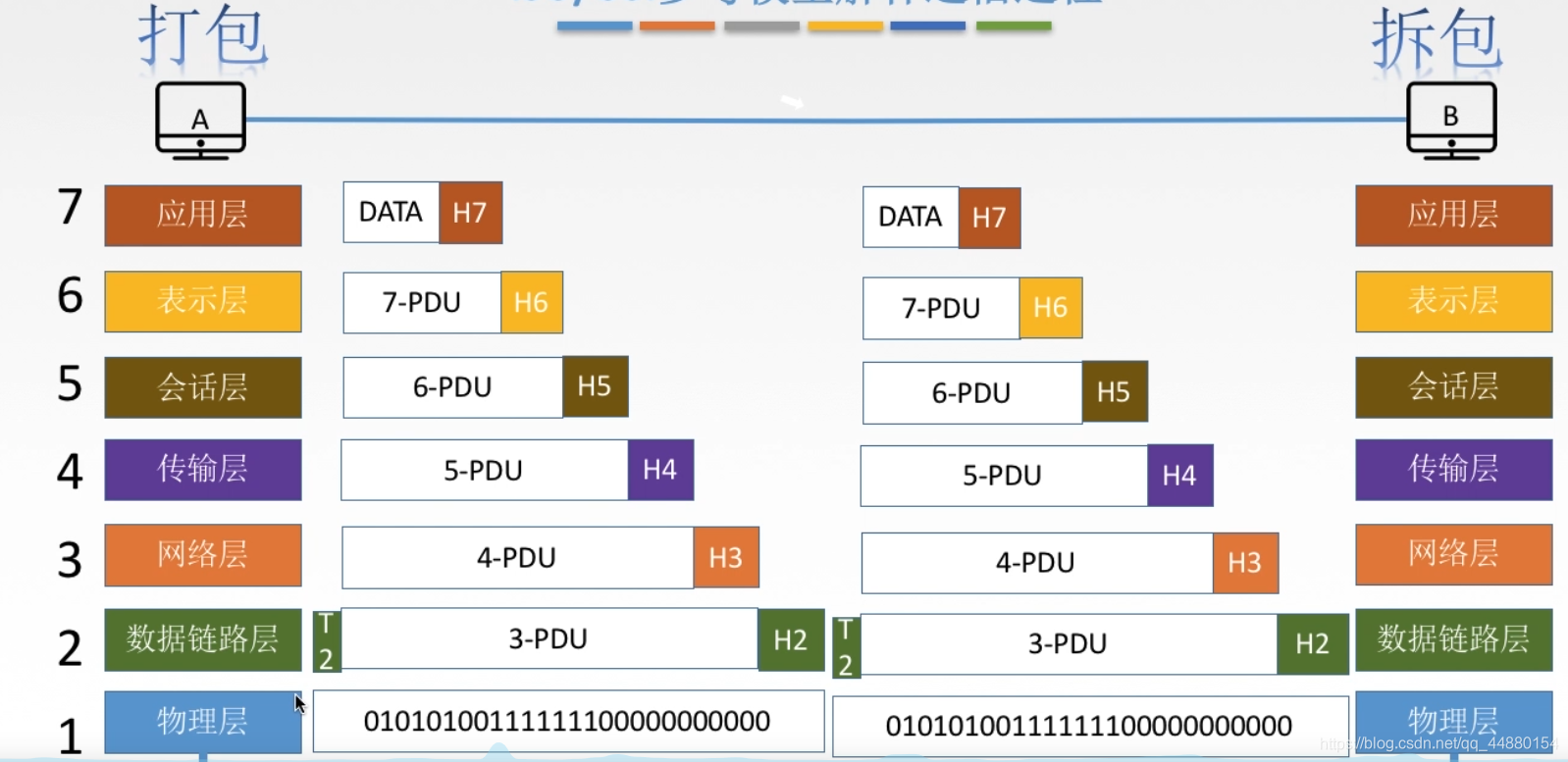Click the H2 header in host B's stack
The height and width of the screenshot is (762, 1568).
click(1313, 644)
